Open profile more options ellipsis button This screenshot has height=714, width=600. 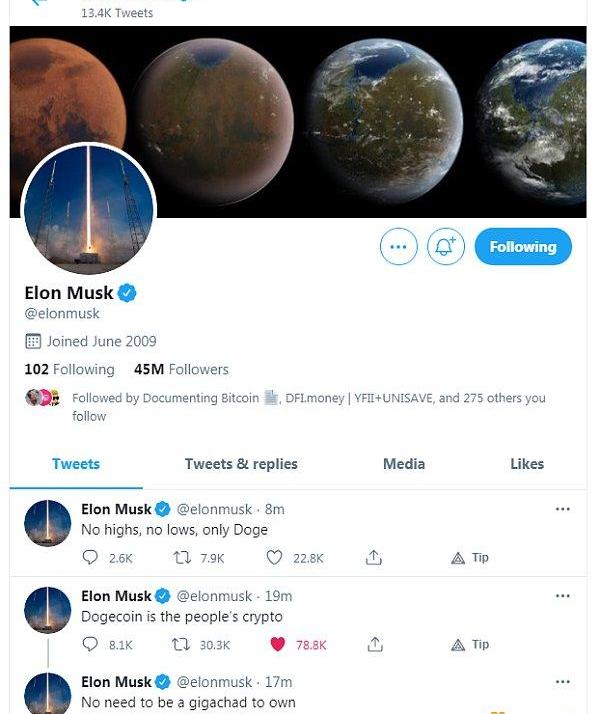(398, 247)
